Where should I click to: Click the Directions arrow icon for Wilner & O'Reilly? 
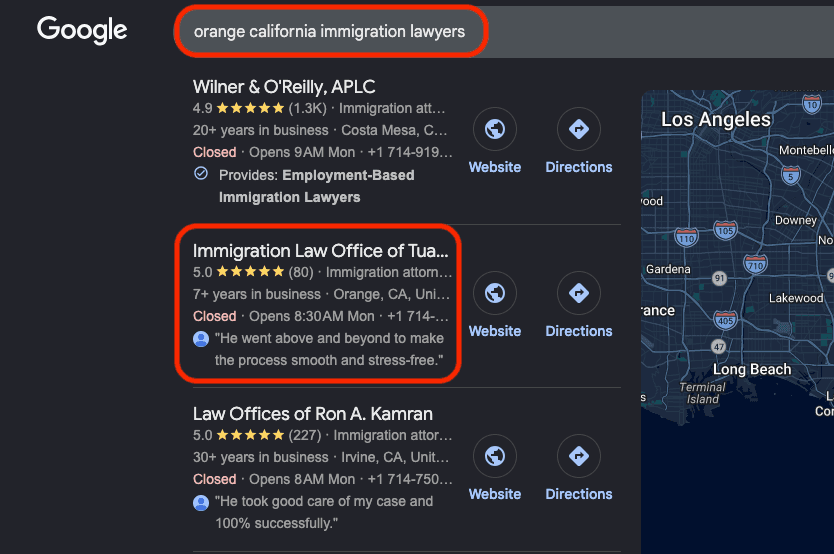(x=579, y=129)
